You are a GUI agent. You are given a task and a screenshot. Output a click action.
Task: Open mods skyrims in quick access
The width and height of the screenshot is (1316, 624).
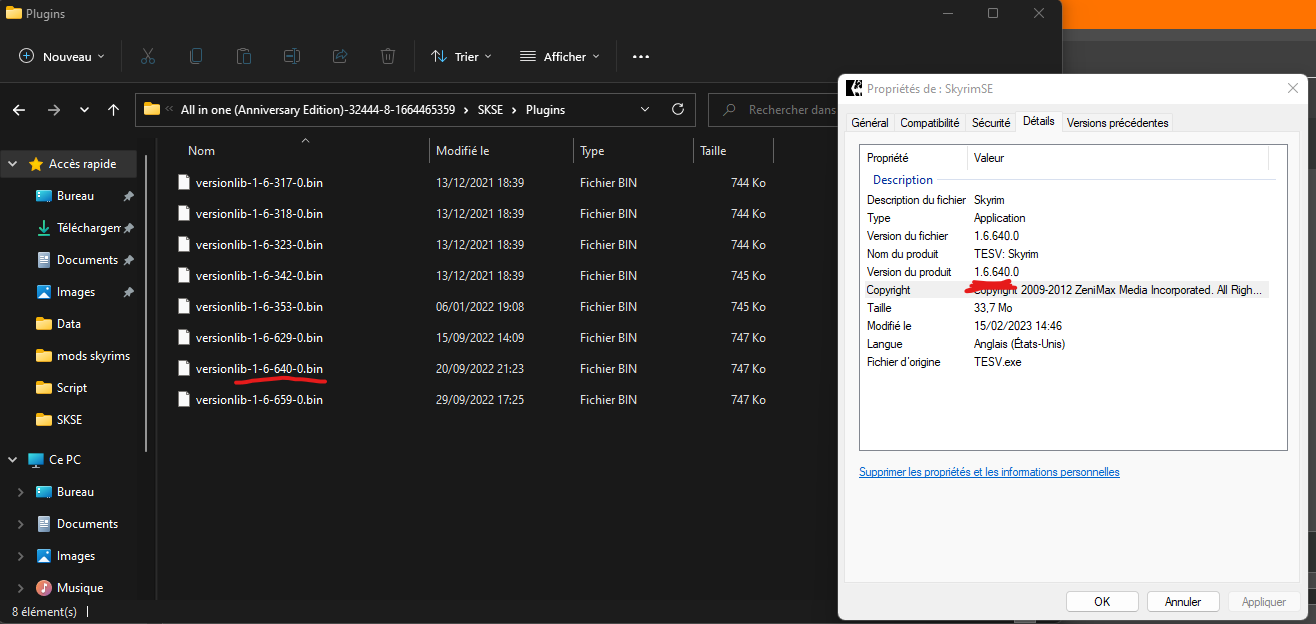[x=93, y=356]
